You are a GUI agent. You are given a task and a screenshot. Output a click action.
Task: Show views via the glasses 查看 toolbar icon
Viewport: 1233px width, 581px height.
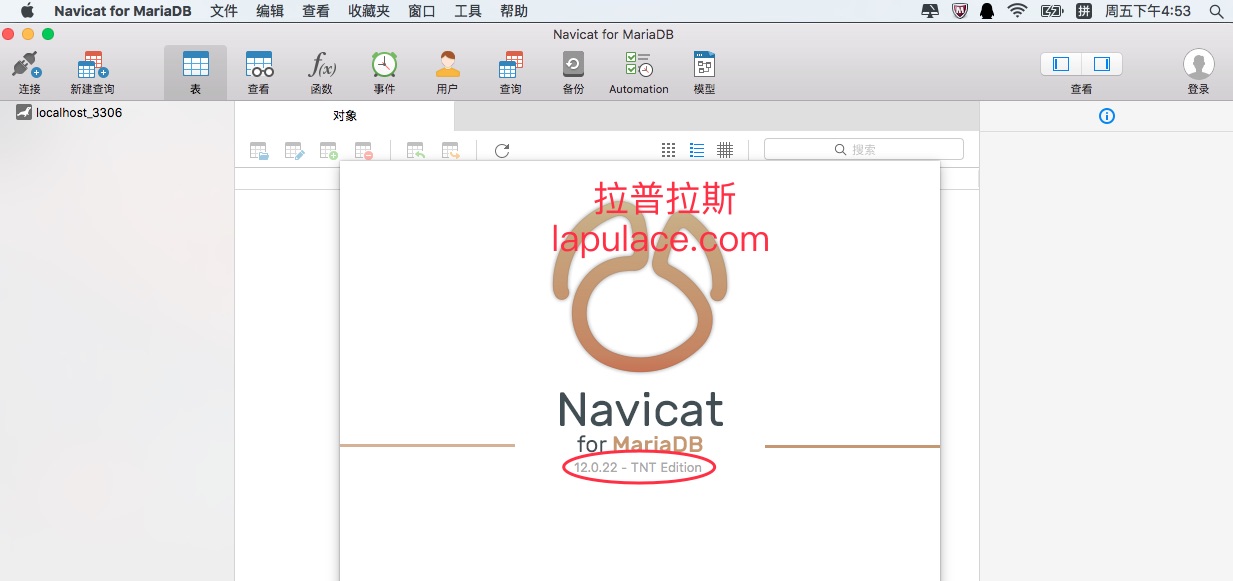click(x=259, y=66)
